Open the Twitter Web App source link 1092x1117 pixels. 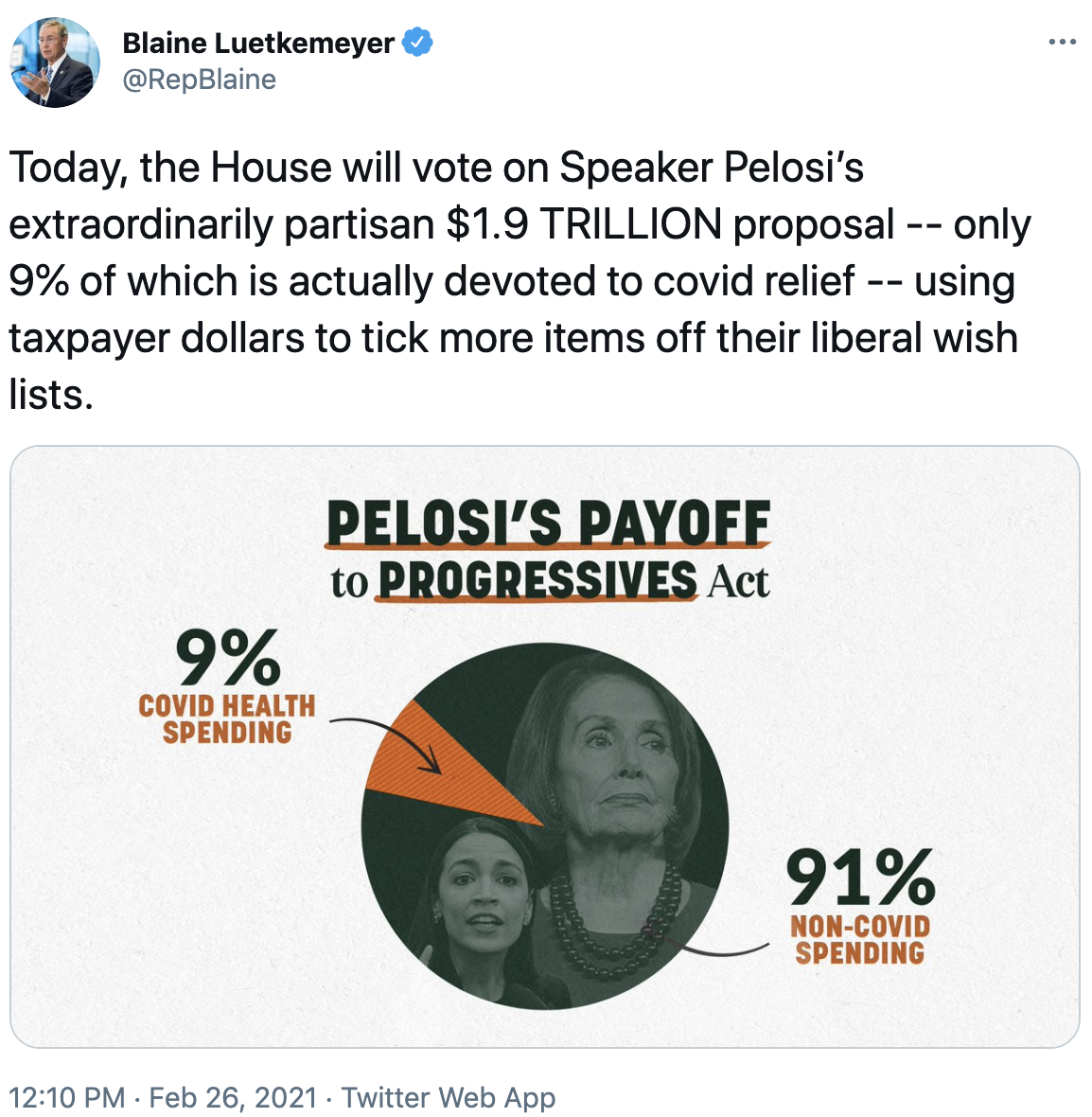click(x=449, y=1097)
